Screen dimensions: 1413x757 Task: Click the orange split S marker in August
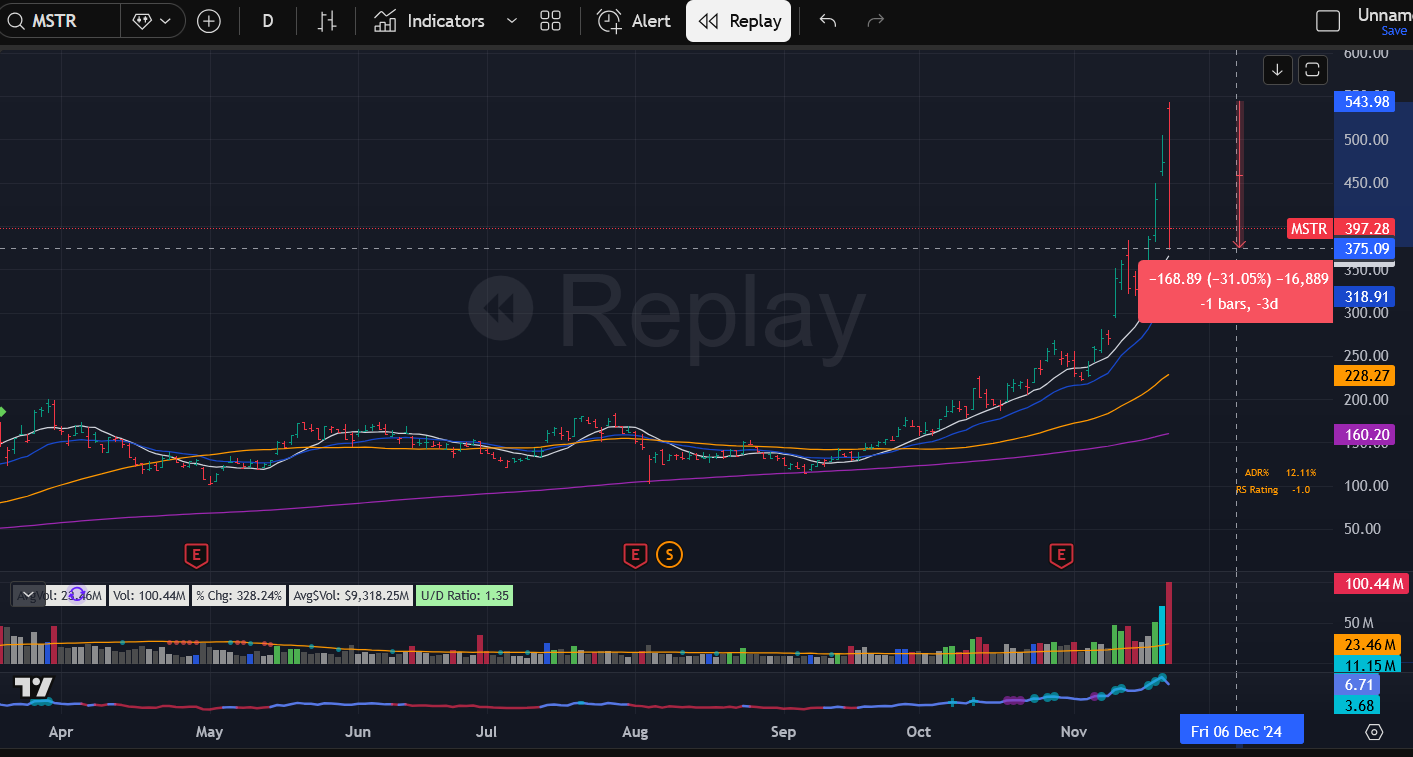tap(669, 554)
